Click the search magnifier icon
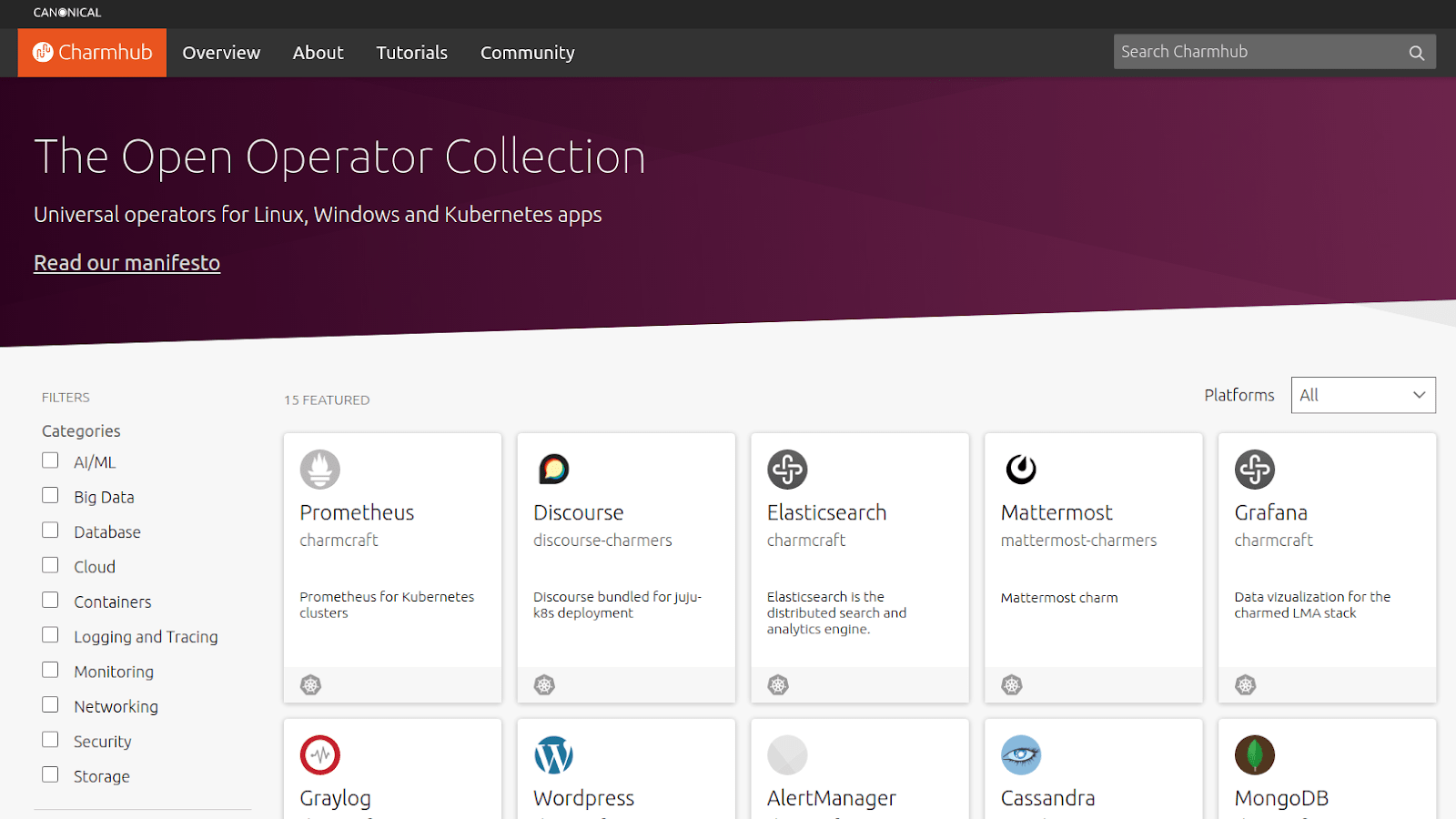Viewport: 1456px width, 819px height. click(x=1416, y=52)
